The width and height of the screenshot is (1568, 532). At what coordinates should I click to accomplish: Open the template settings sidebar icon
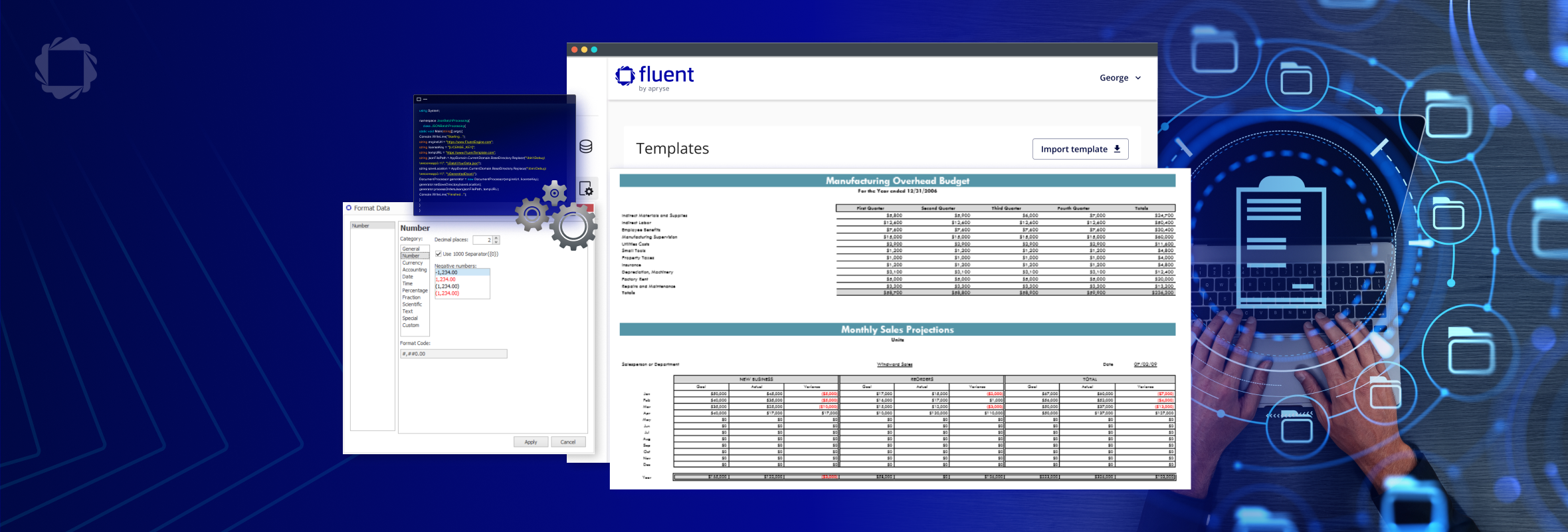click(586, 189)
